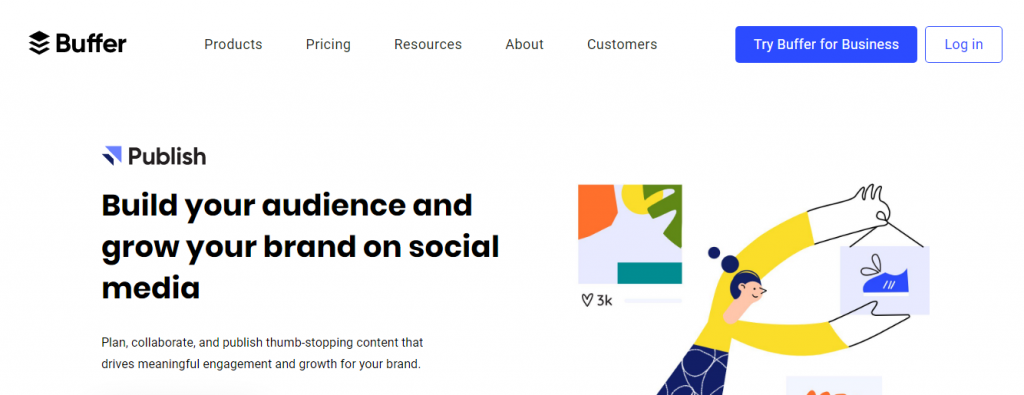Click the blue Publish product icon
The width and height of the screenshot is (1024, 395).
coord(112,155)
